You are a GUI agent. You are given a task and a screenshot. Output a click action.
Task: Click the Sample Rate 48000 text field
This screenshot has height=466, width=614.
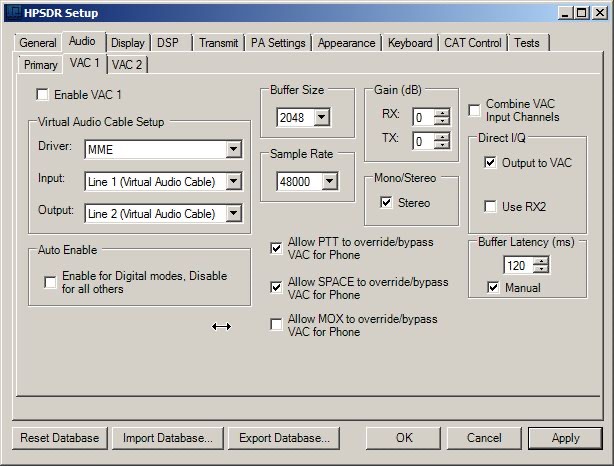[299, 181]
